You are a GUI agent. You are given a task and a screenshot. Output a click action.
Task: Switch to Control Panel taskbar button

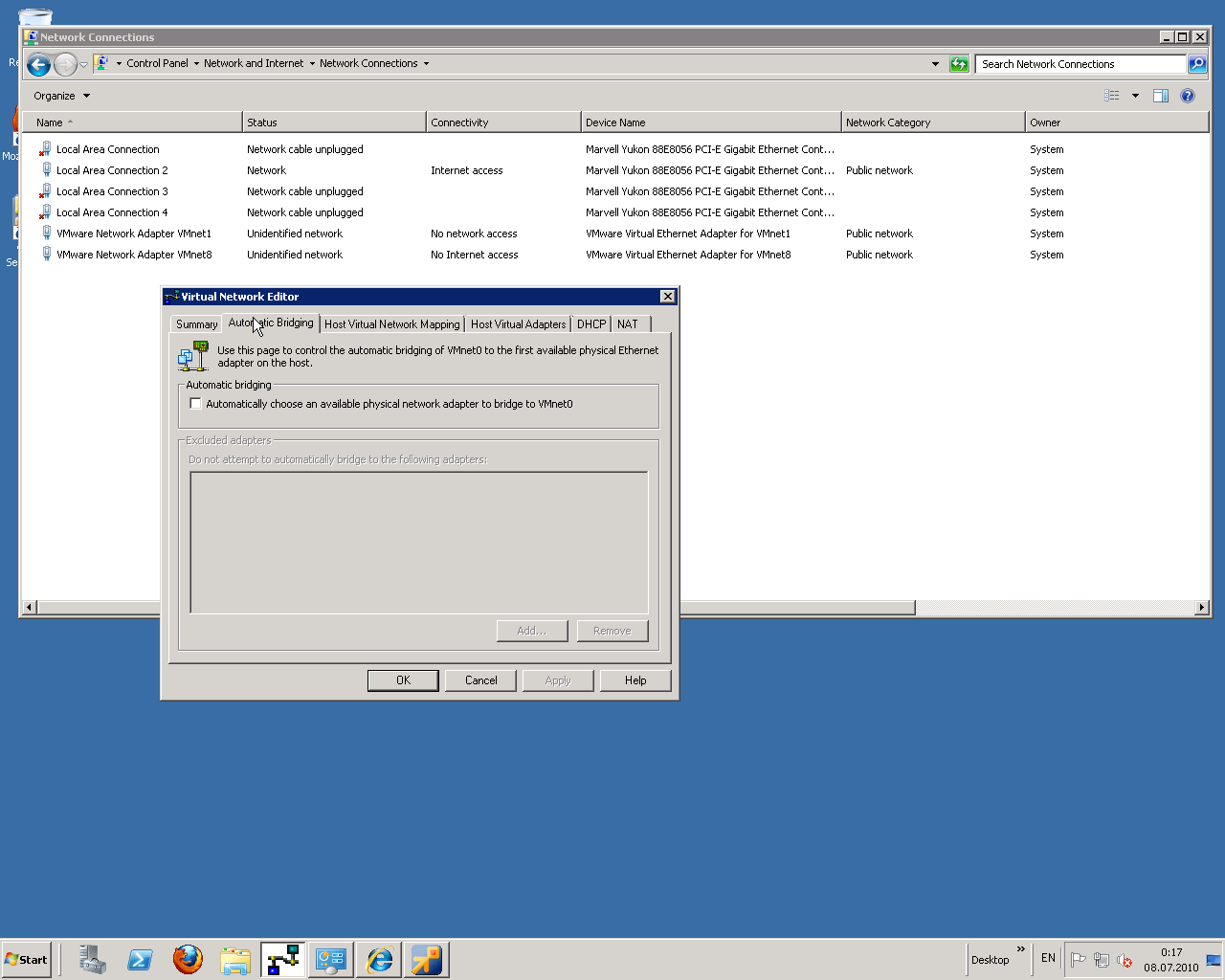(x=331, y=959)
